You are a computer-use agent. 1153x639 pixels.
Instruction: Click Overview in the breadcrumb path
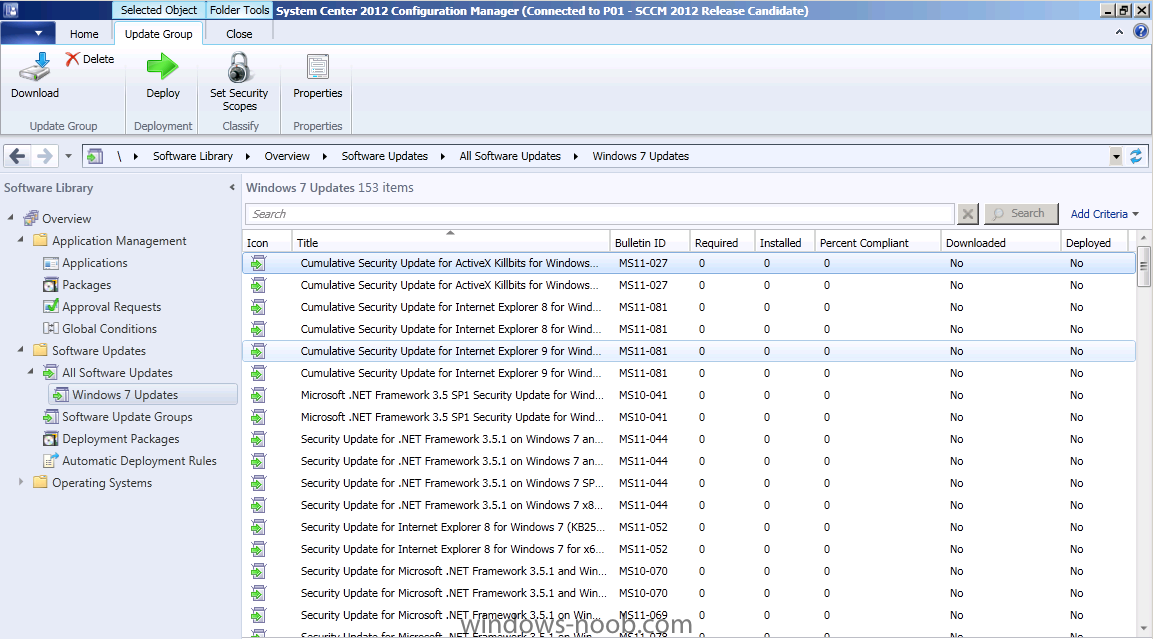pyautogui.click(x=287, y=156)
